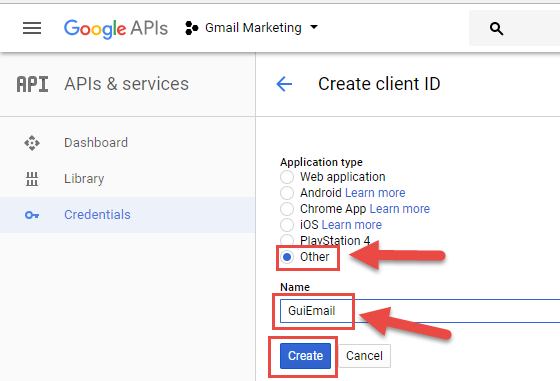Select the Other radio button

287,257
